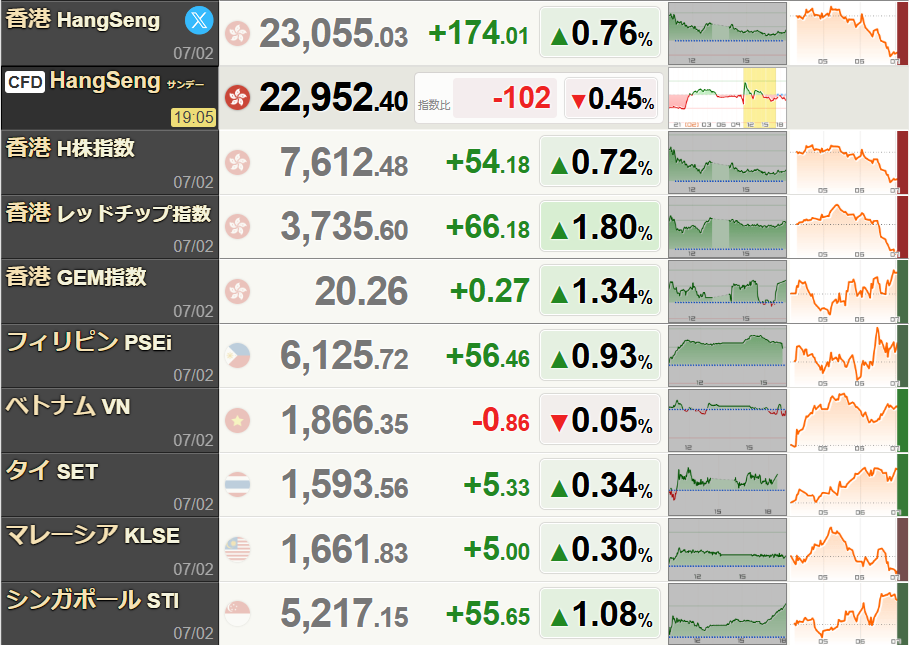Click the ▲1.80% change box
Screen dimensions: 909x645
(600, 226)
